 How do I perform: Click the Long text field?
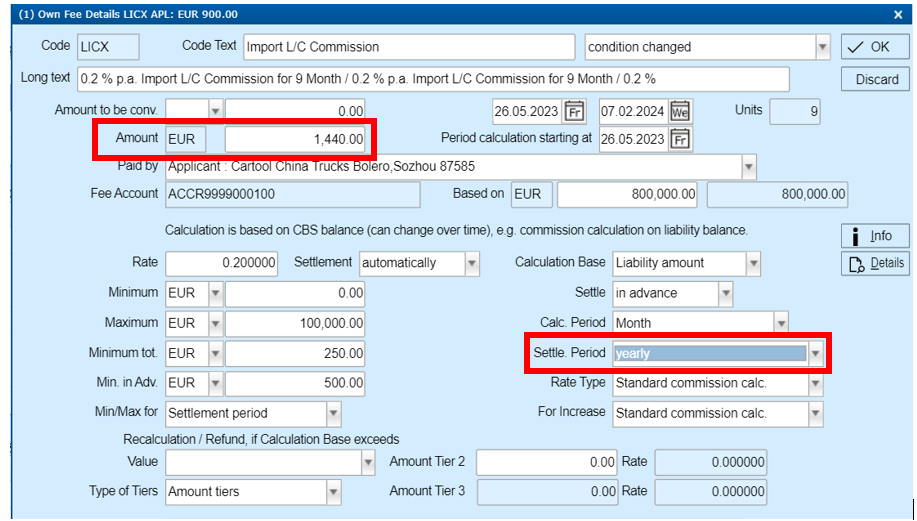433,79
